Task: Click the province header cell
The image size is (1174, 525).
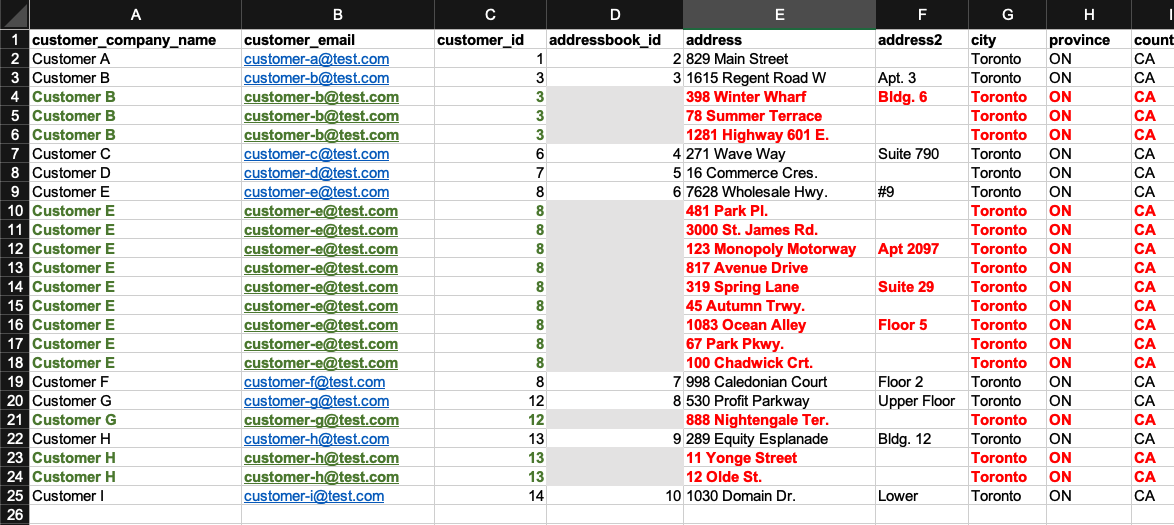Action: (1089, 40)
